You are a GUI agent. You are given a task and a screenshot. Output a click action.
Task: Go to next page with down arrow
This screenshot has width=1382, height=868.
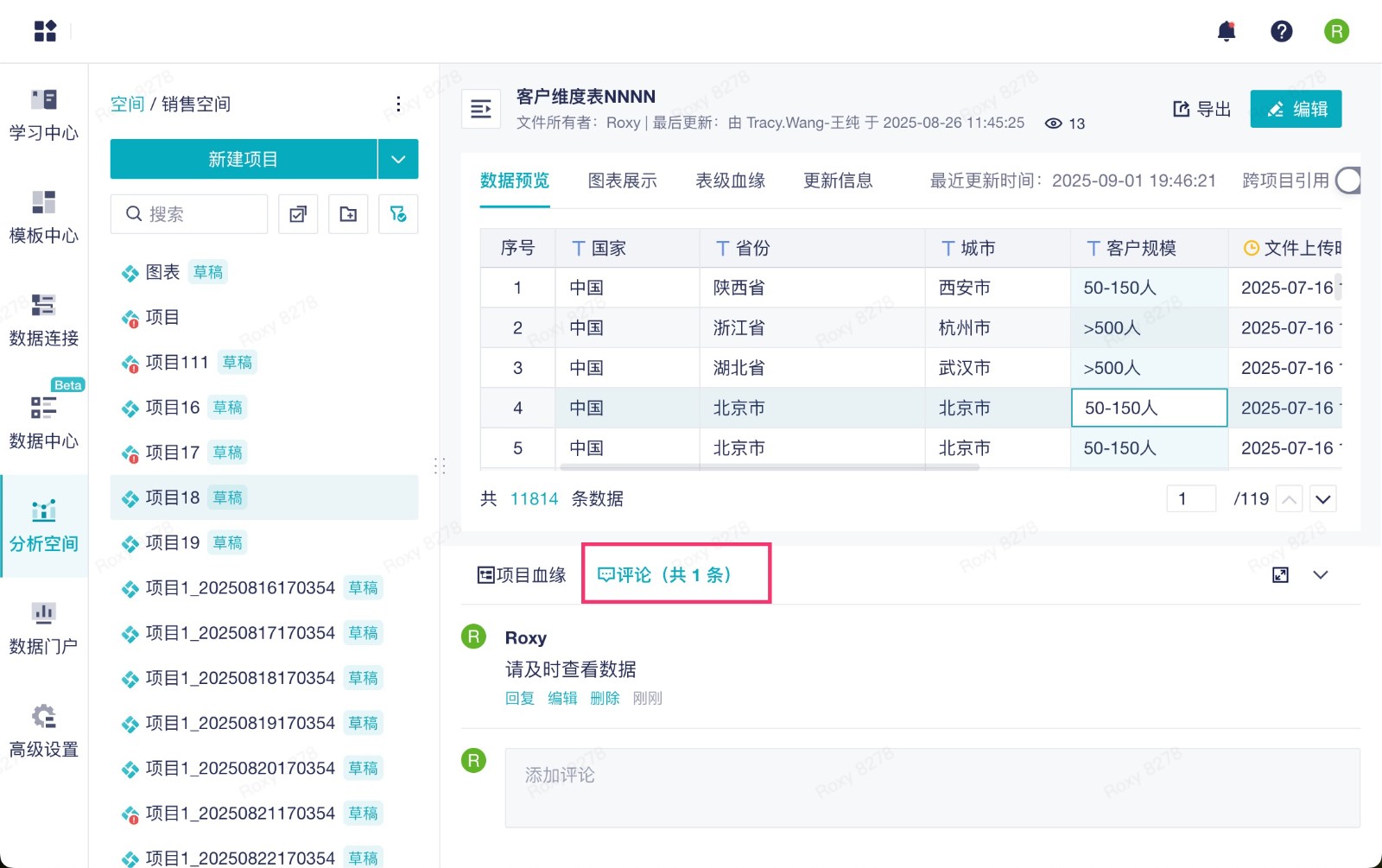tap(1323, 499)
